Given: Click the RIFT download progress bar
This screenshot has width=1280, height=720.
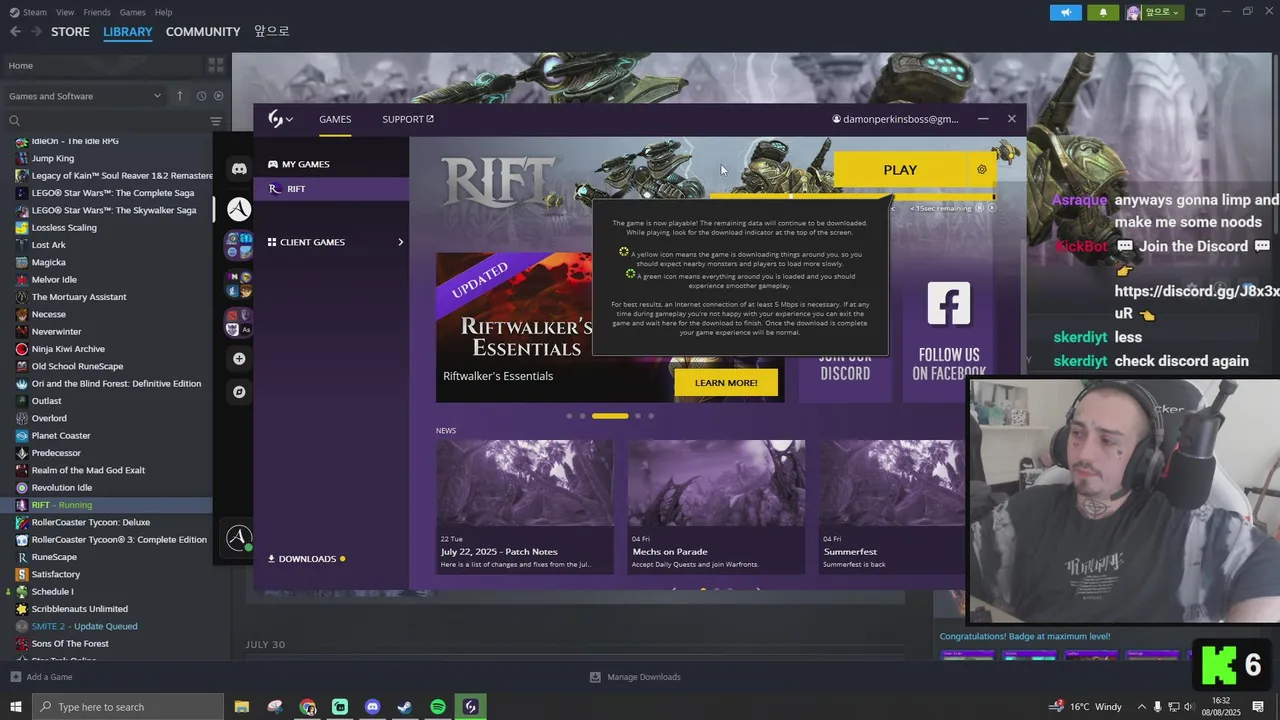Looking at the screenshot, I should coord(852,197).
